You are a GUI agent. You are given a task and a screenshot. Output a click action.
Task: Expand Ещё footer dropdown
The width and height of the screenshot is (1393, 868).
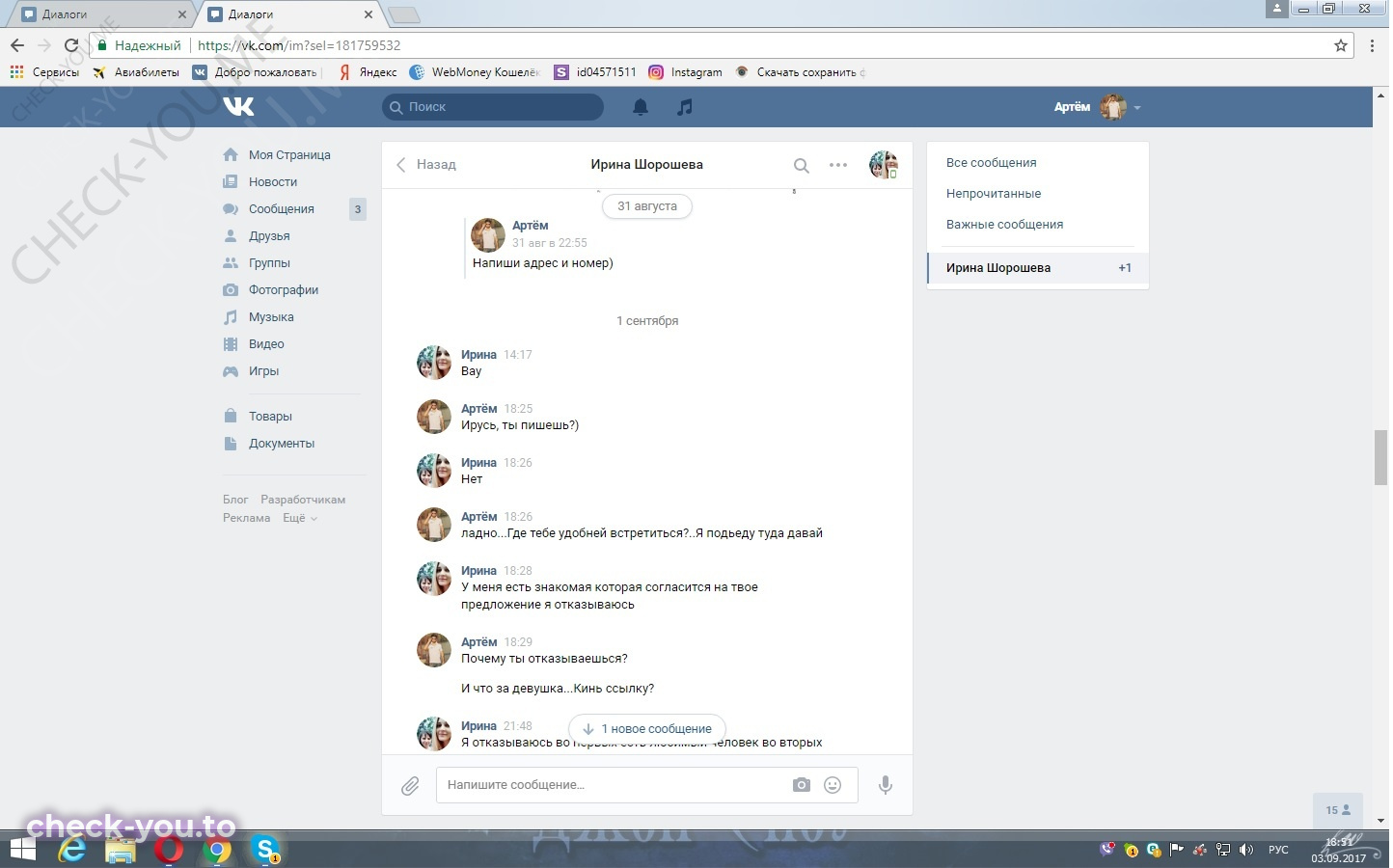(x=299, y=518)
